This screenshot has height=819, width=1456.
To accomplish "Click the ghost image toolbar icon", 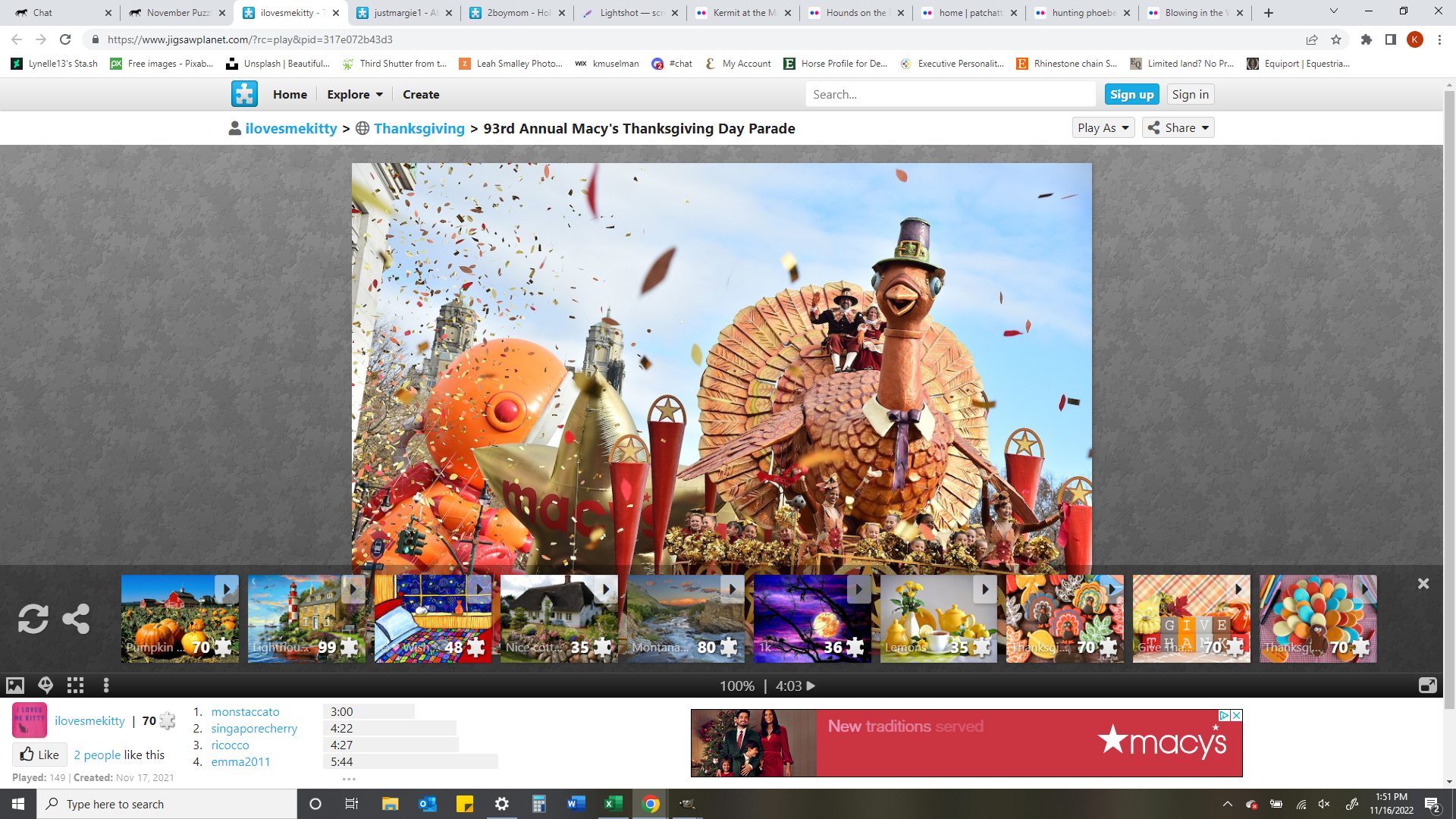I will 45,686.
